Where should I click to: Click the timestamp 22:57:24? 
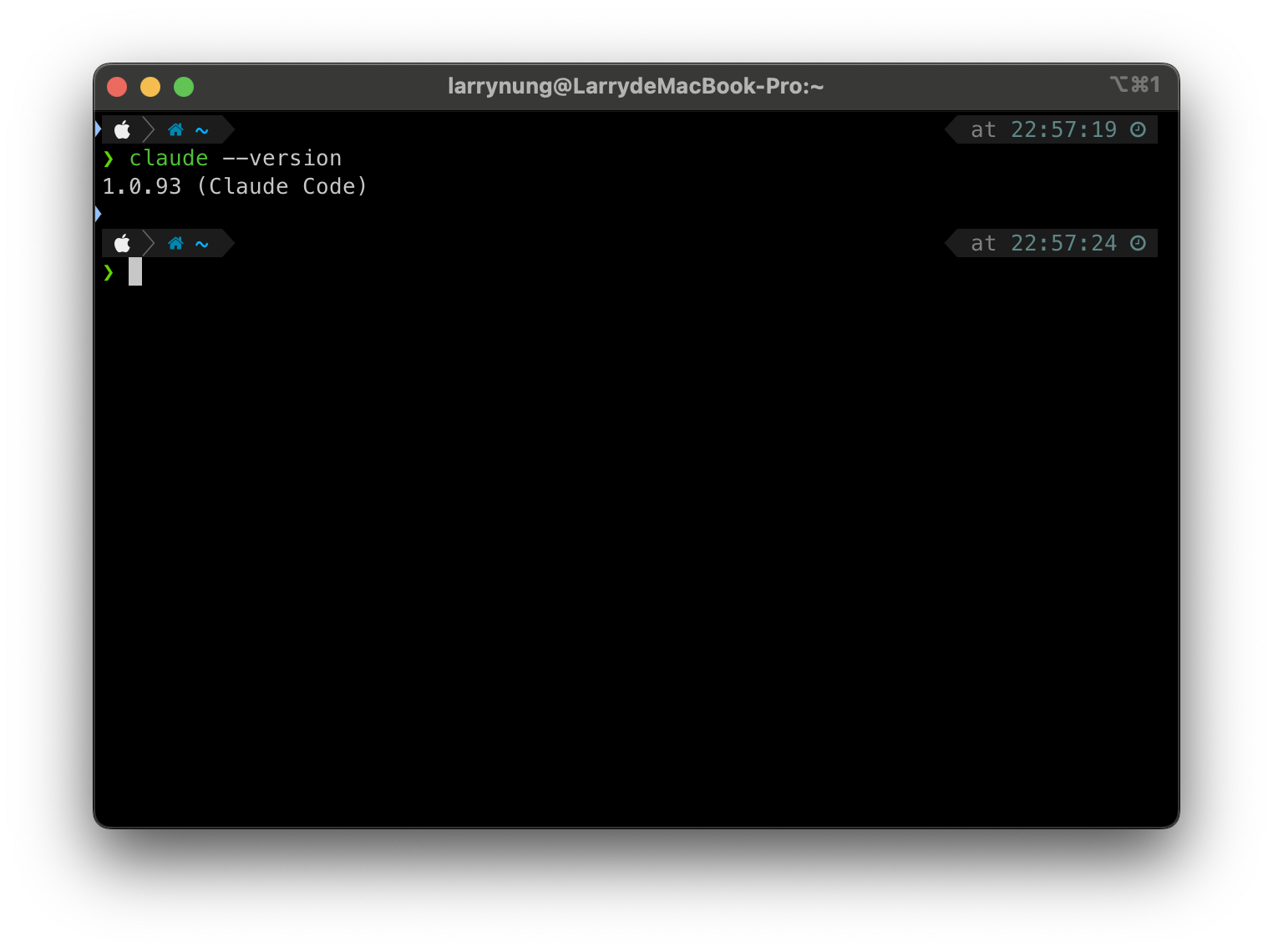[x=1063, y=243]
